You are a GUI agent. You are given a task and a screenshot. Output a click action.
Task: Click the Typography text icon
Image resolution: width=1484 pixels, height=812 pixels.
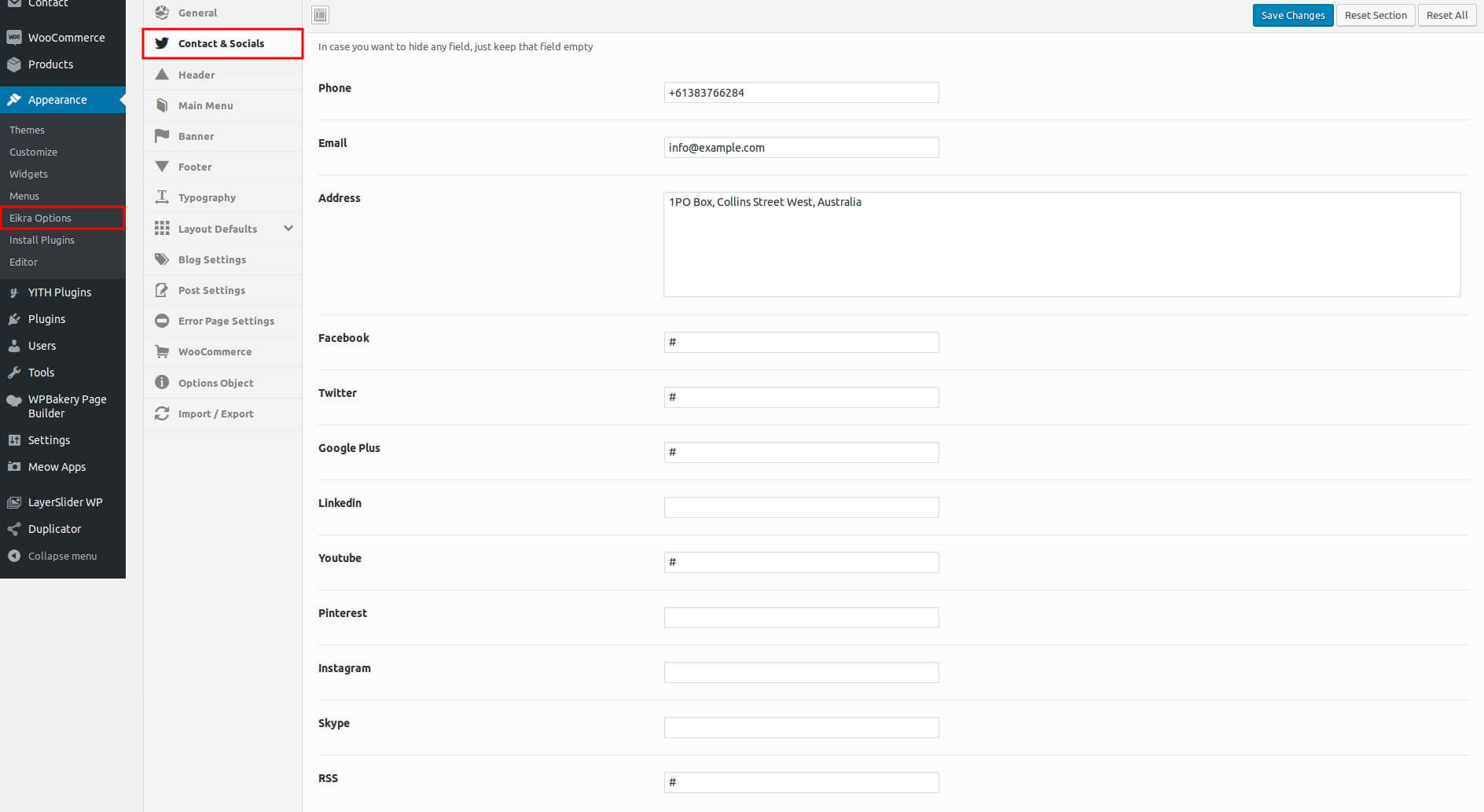point(162,197)
